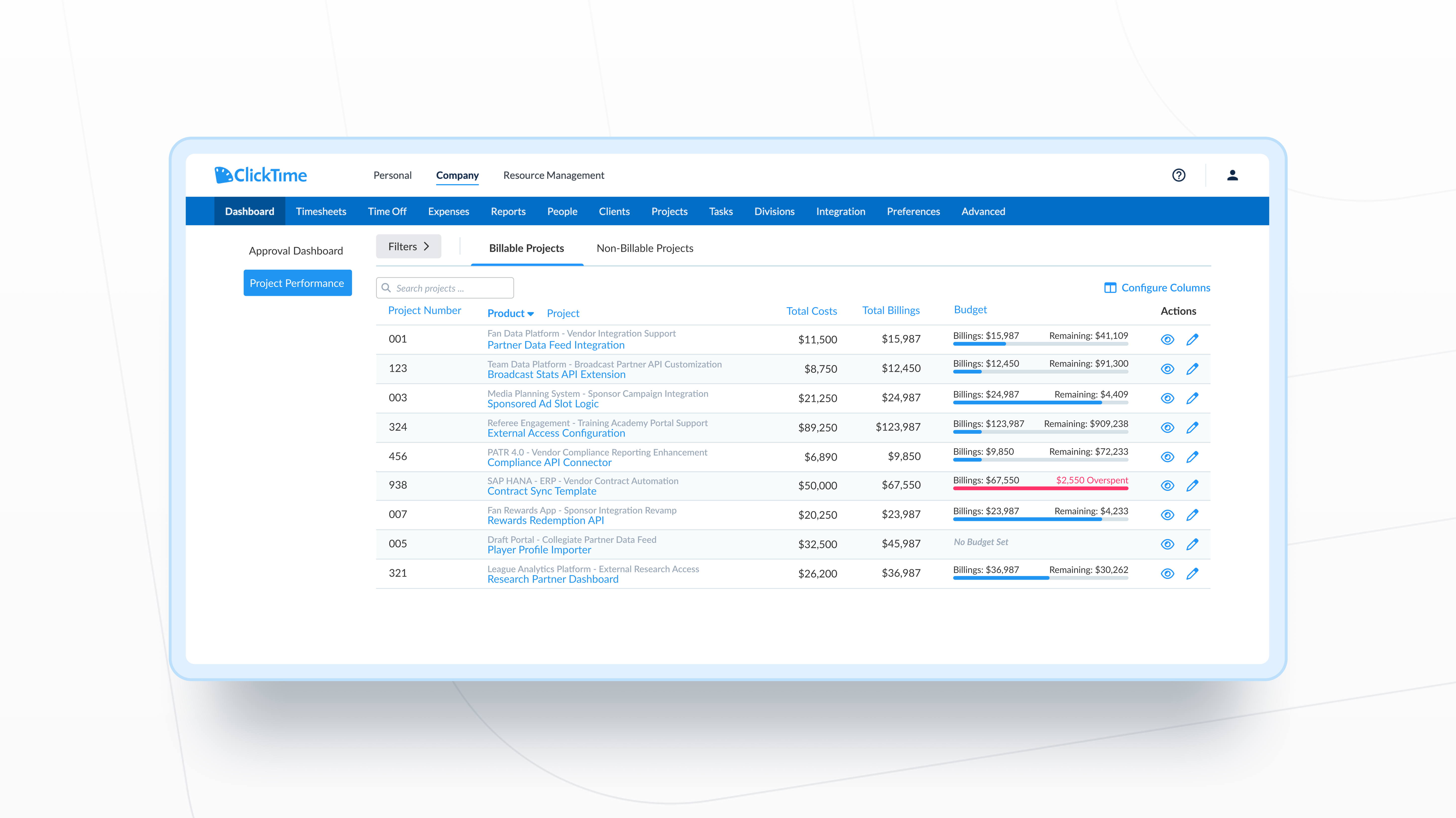Viewport: 1456px width, 818px height.
Task: Click the ClickTime logo
Action: tap(261, 175)
